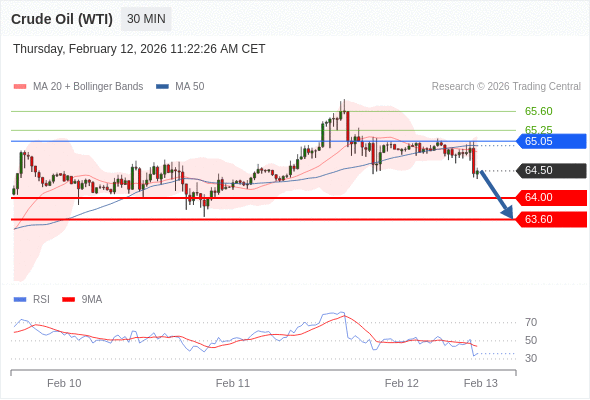590x400 pixels.
Task: Click the 'MA 20 + Bollinger Bands' legend label
Action: click(88, 87)
